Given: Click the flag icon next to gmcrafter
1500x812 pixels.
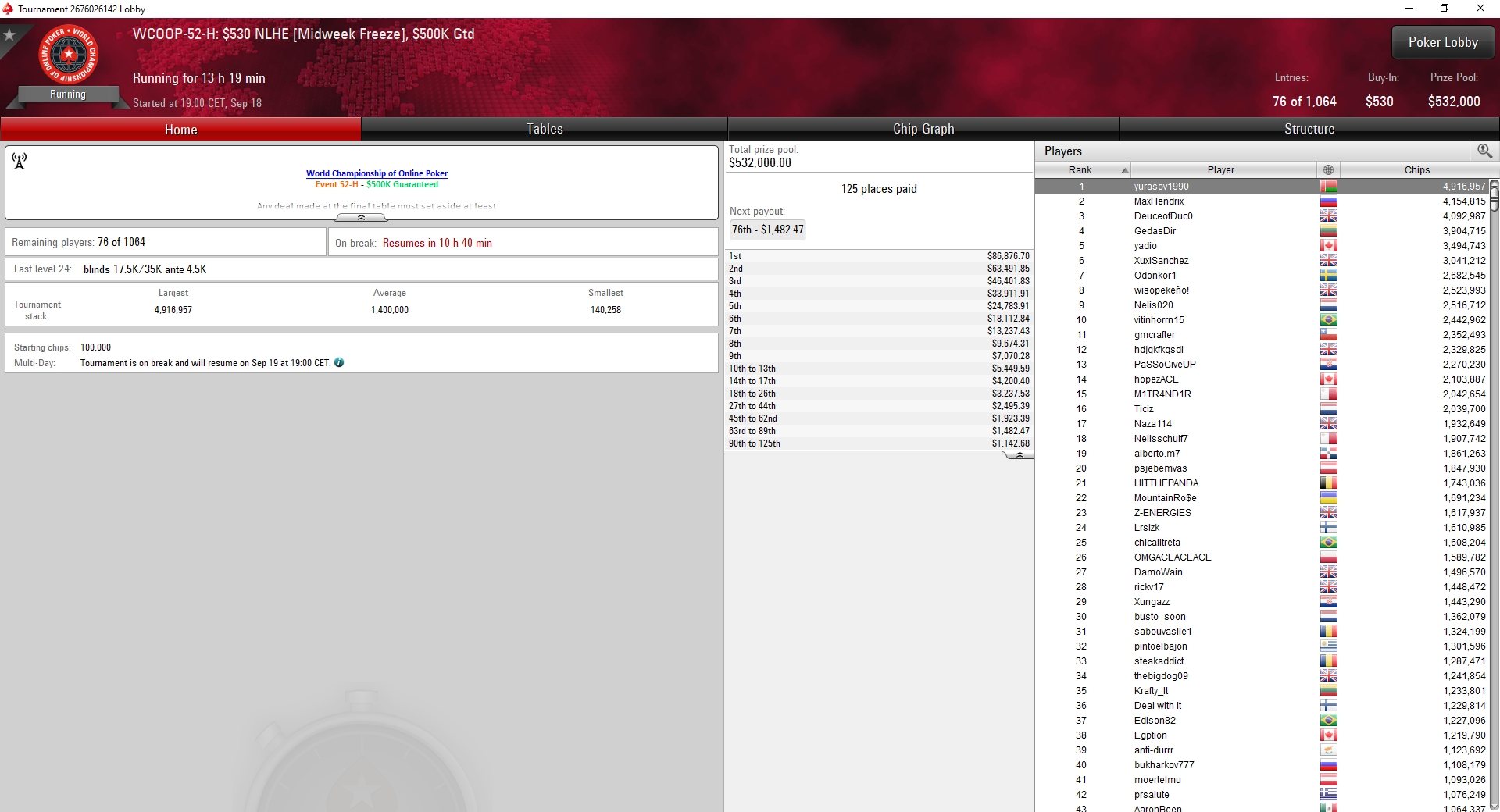Looking at the screenshot, I should pyautogui.click(x=1328, y=335).
